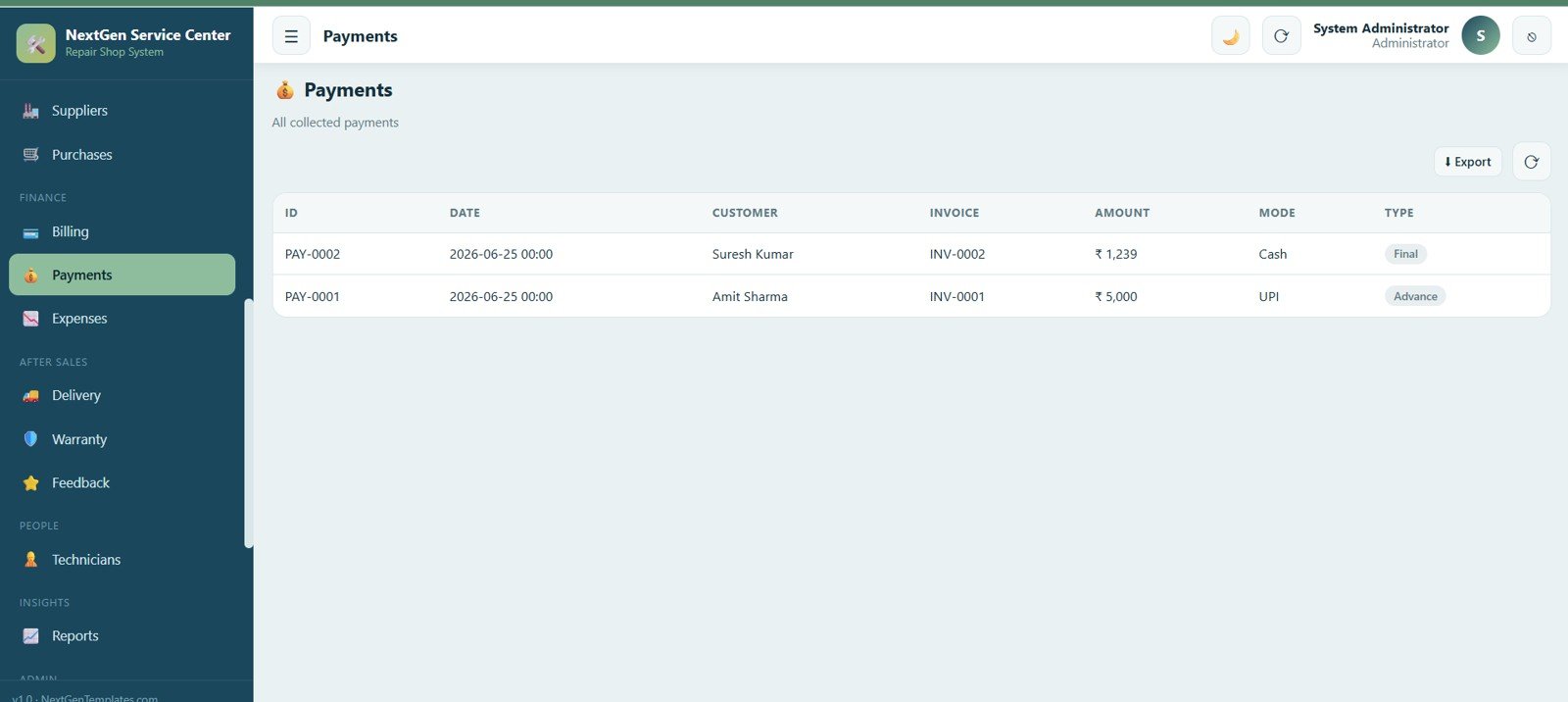
Task: Click the Billing card icon in sidebar
Action: 31,232
